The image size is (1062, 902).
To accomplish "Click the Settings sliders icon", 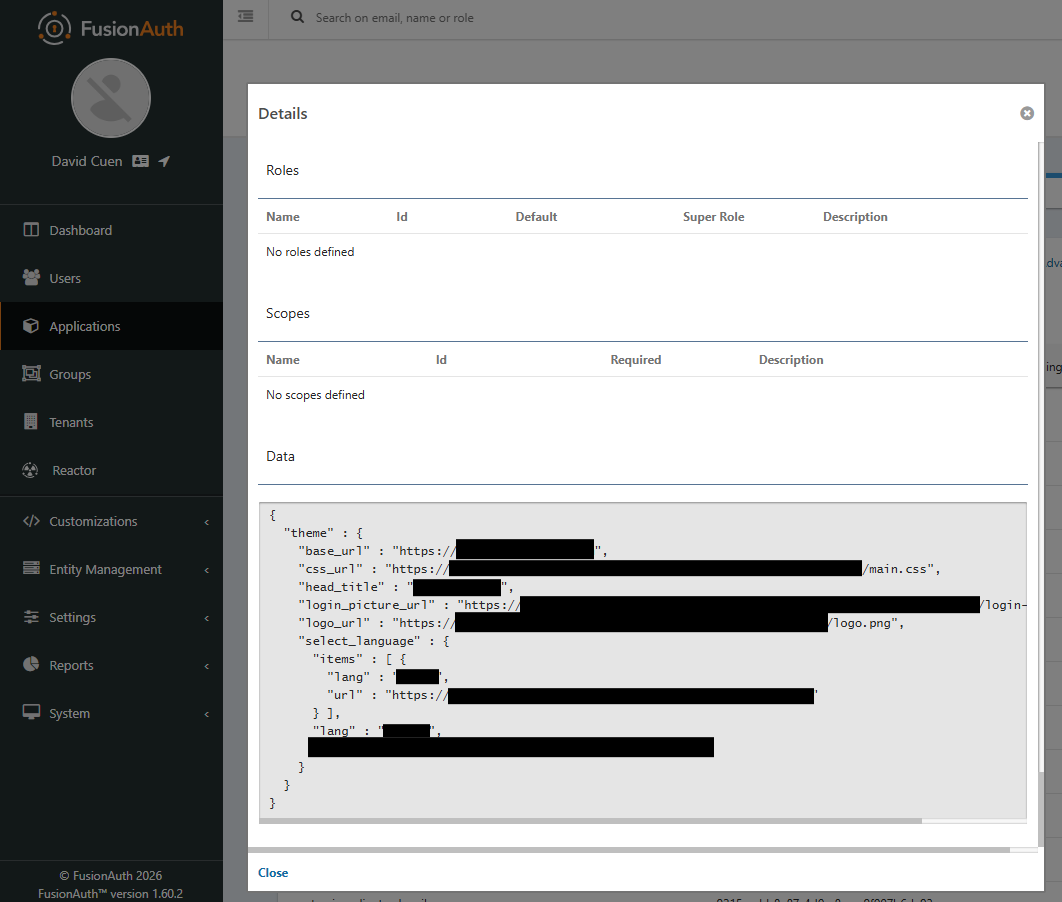I will click(x=31, y=617).
